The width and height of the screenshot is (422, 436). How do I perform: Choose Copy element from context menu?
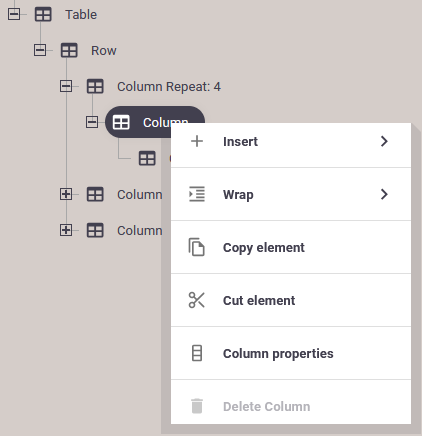point(291,247)
